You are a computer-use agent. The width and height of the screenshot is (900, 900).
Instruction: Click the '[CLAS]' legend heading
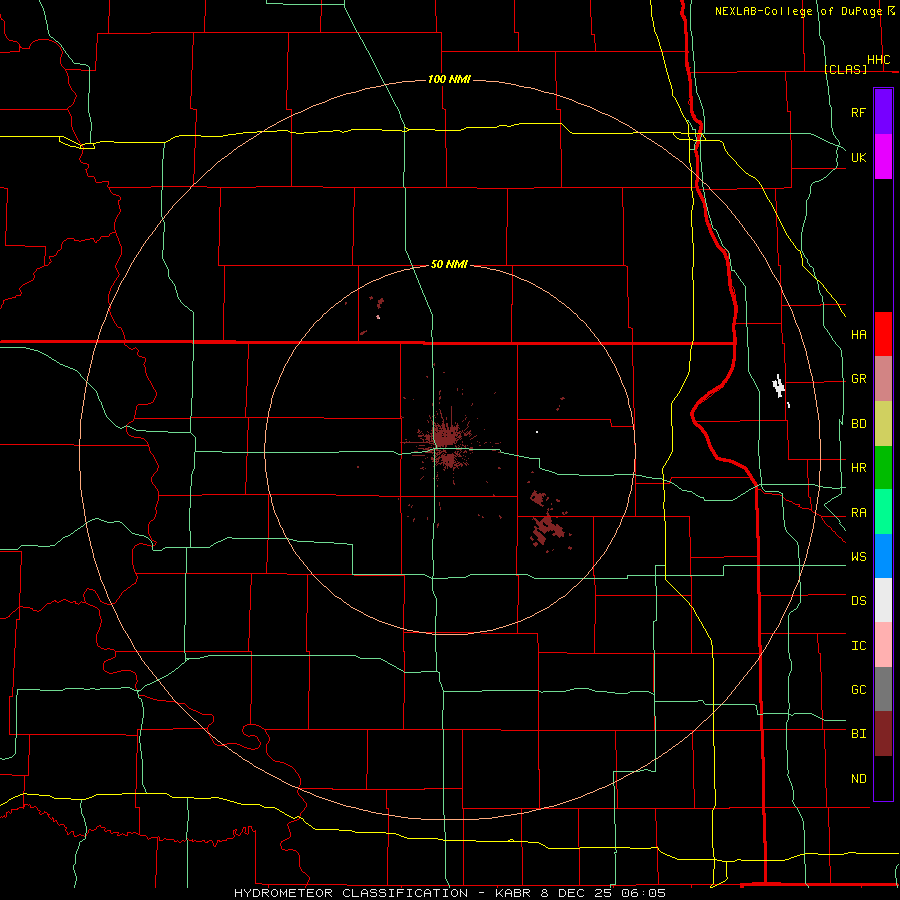tap(845, 69)
